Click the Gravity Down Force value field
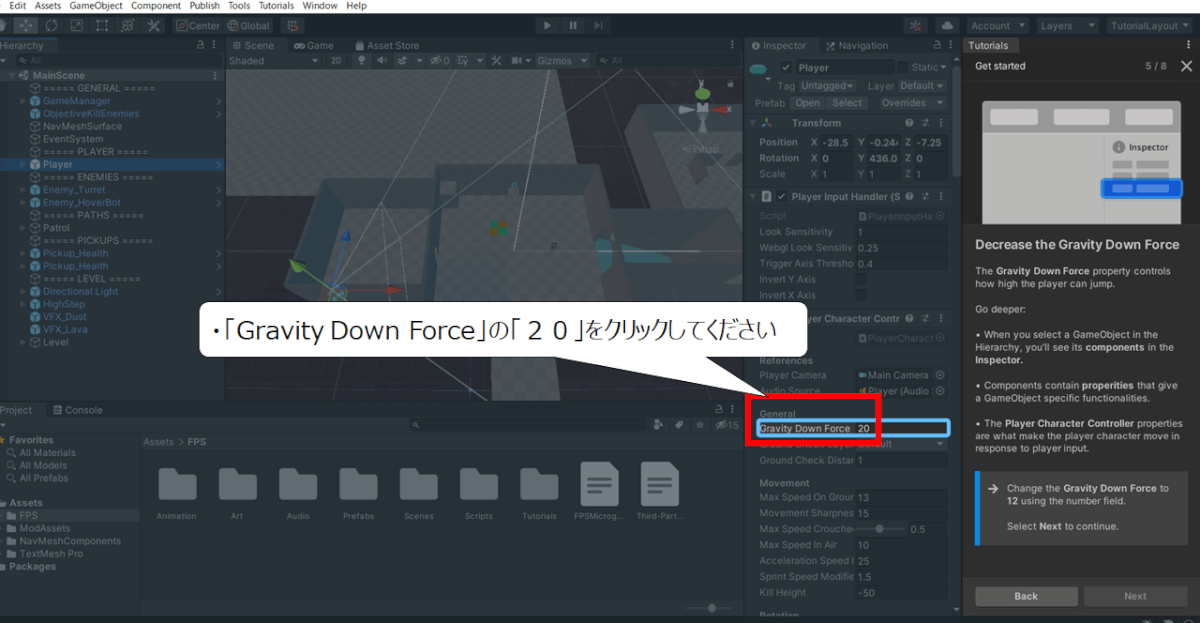Image resolution: width=1200 pixels, height=623 pixels. pos(901,428)
